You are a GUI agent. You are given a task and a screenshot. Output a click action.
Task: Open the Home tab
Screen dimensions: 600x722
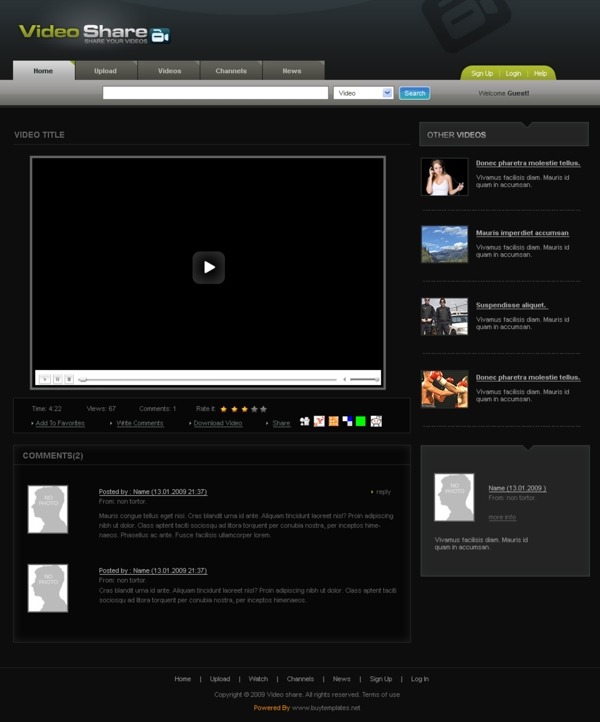coord(43,71)
